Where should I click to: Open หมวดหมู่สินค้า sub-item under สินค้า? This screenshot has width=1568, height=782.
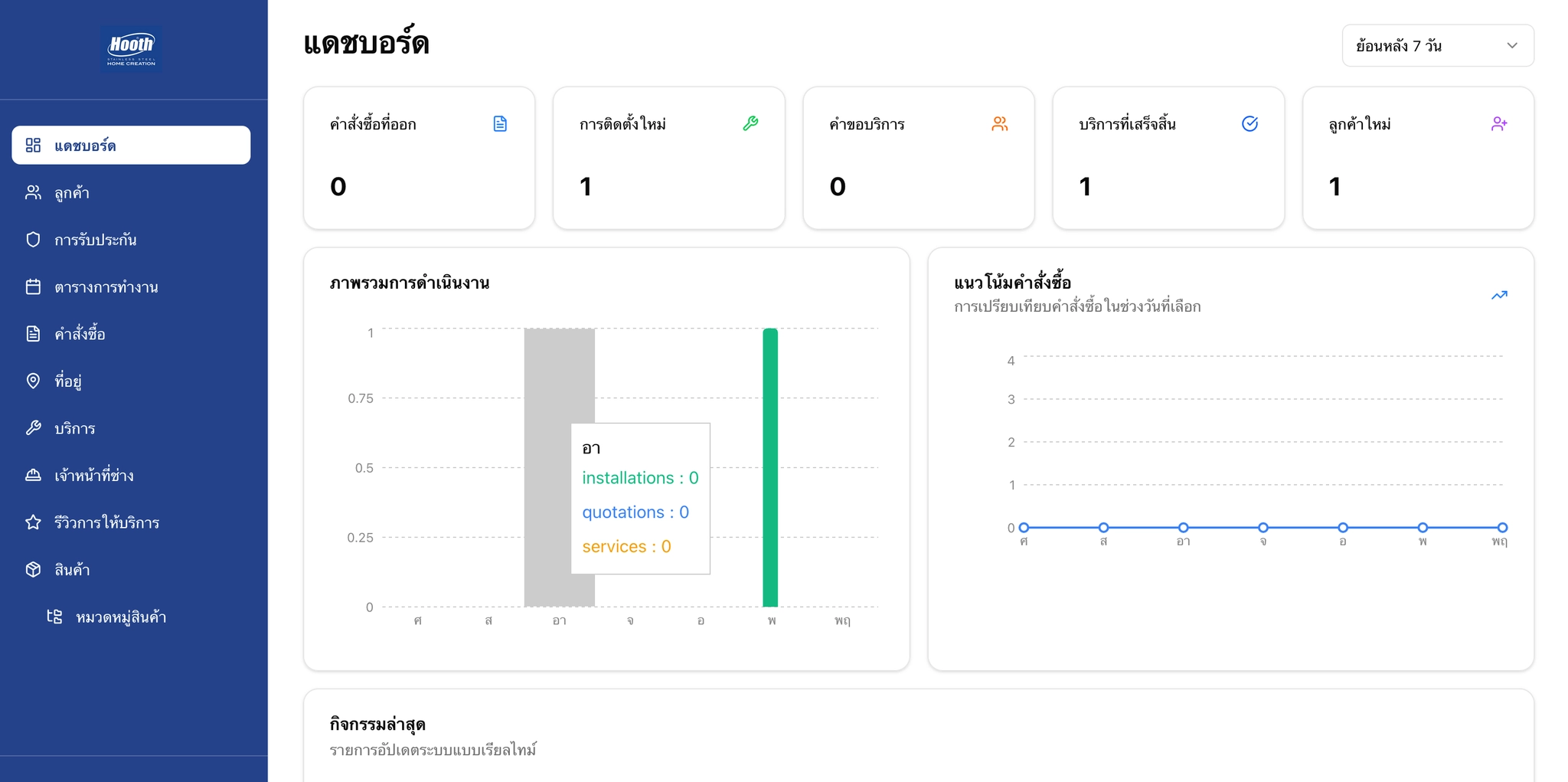coord(121,617)
